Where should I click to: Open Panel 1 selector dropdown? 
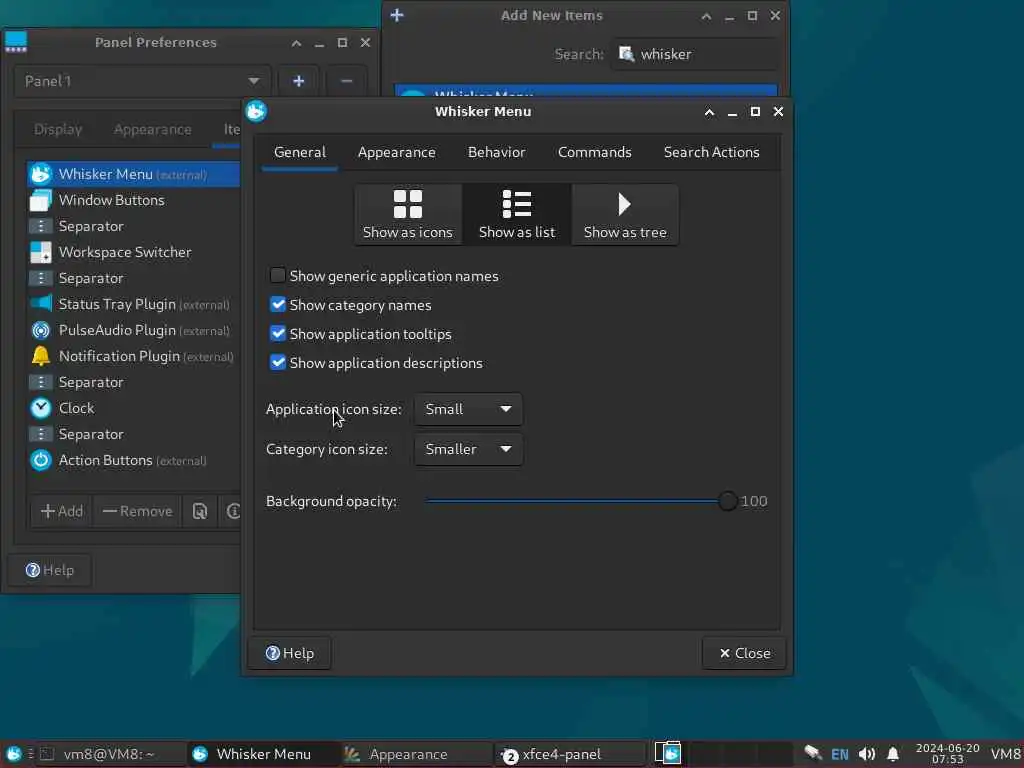tap(142, 81)
